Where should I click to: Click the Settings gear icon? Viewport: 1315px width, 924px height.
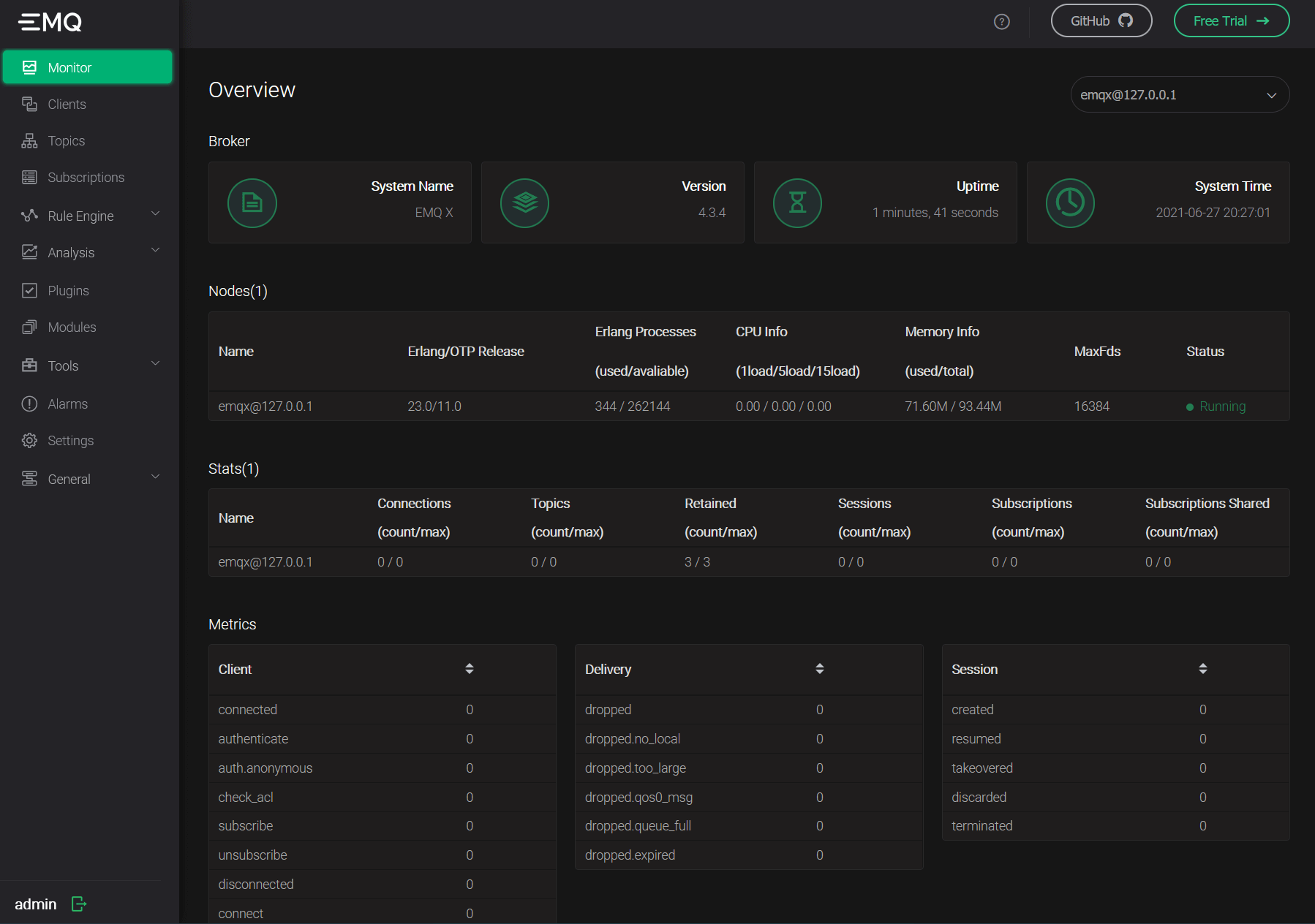click(29, 440)
